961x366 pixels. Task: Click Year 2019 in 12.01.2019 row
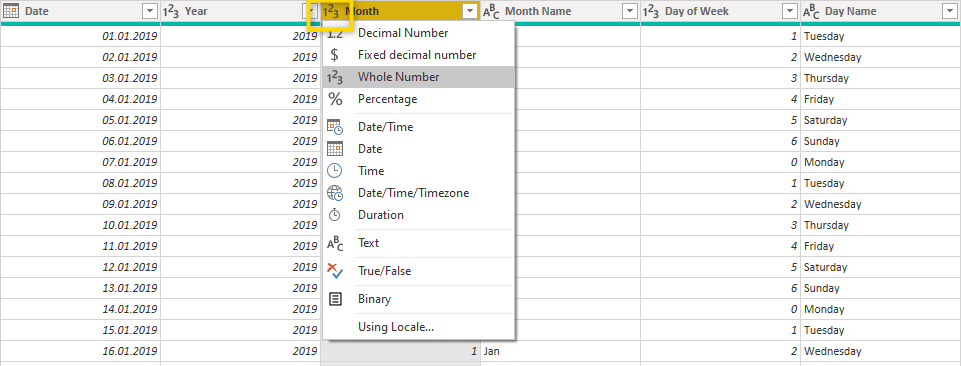click(x=240, y=267)
